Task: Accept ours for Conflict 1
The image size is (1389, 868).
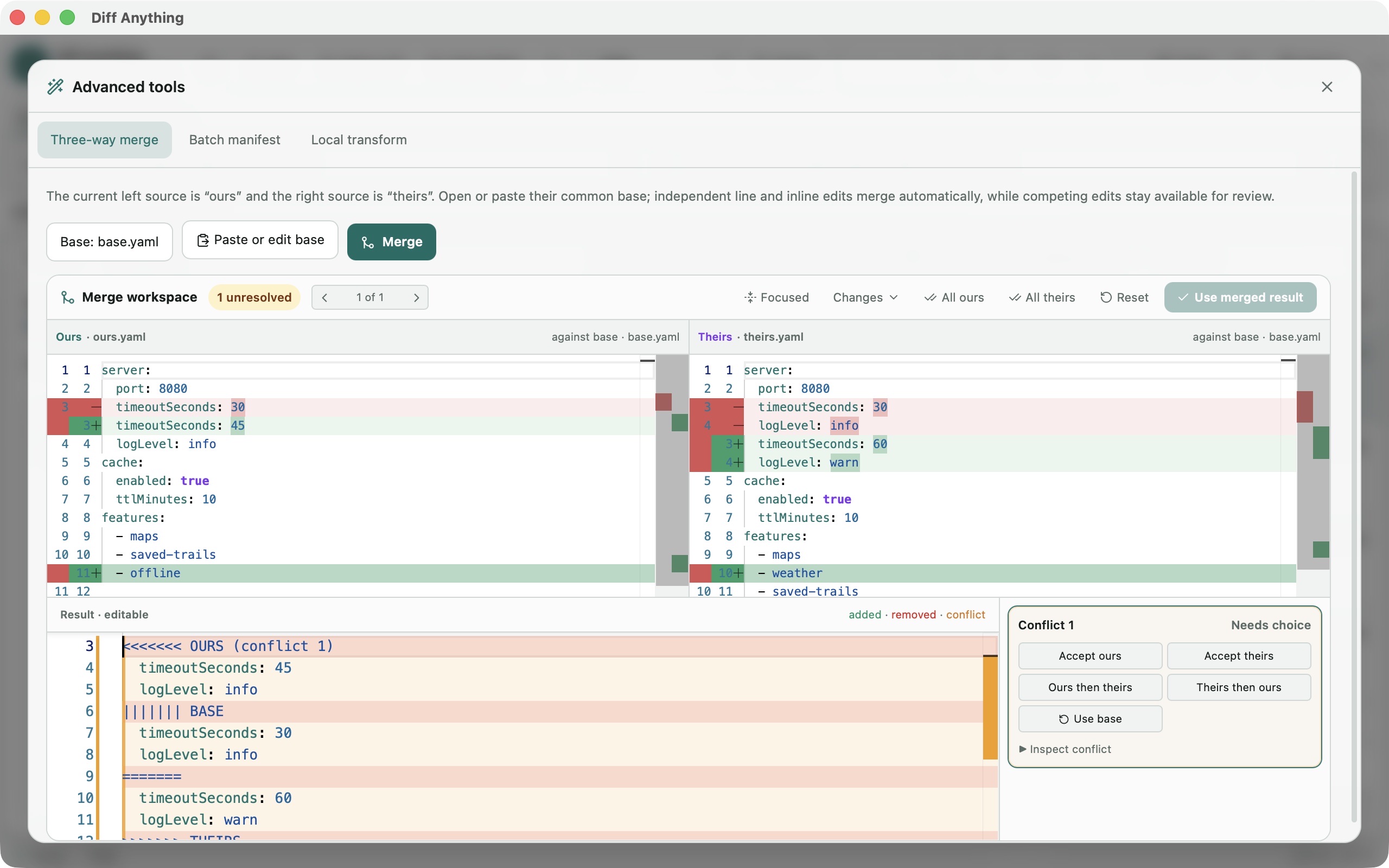Action: tap(1090, 655)
